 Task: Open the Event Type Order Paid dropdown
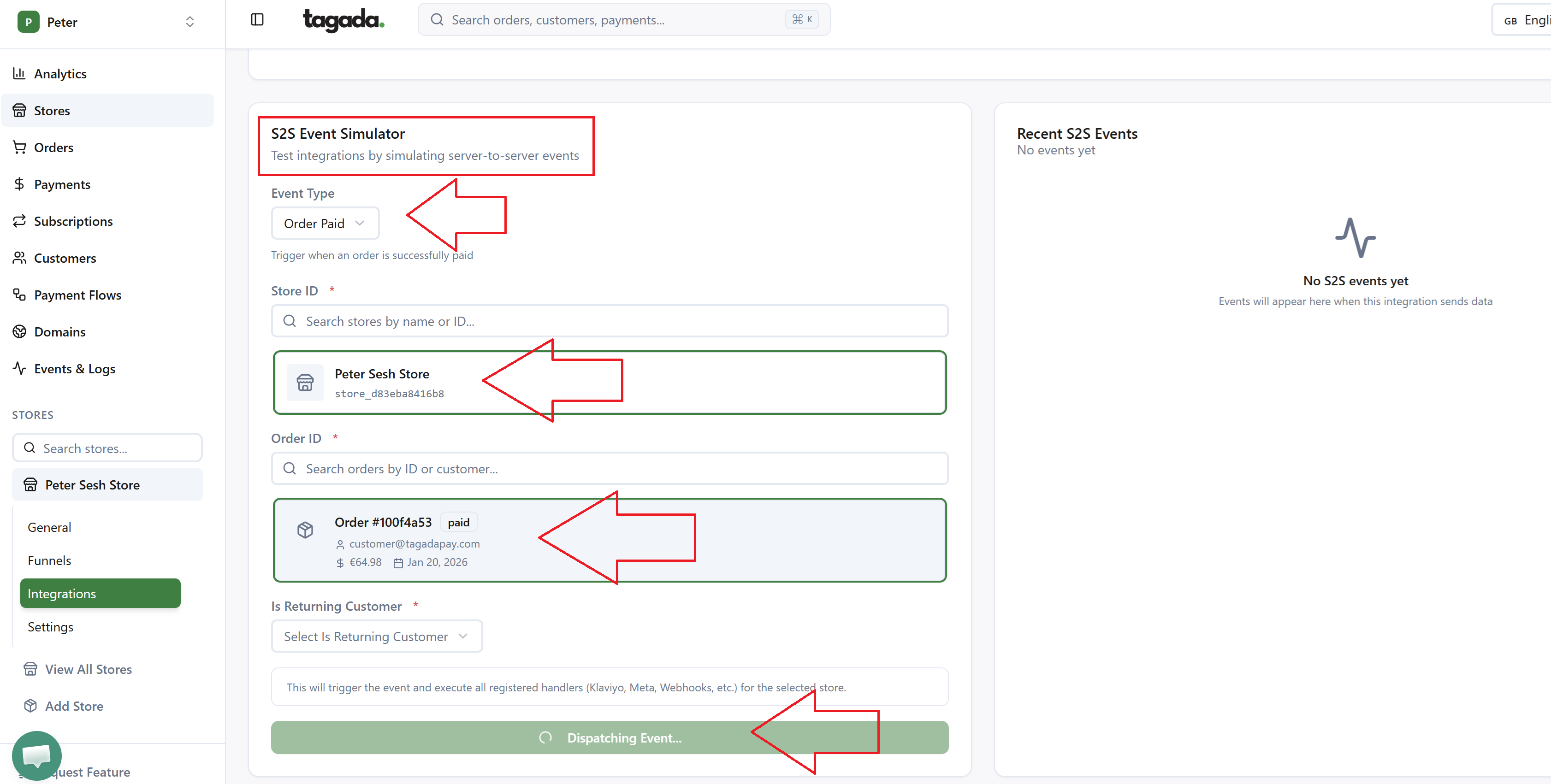pos(325,223)
